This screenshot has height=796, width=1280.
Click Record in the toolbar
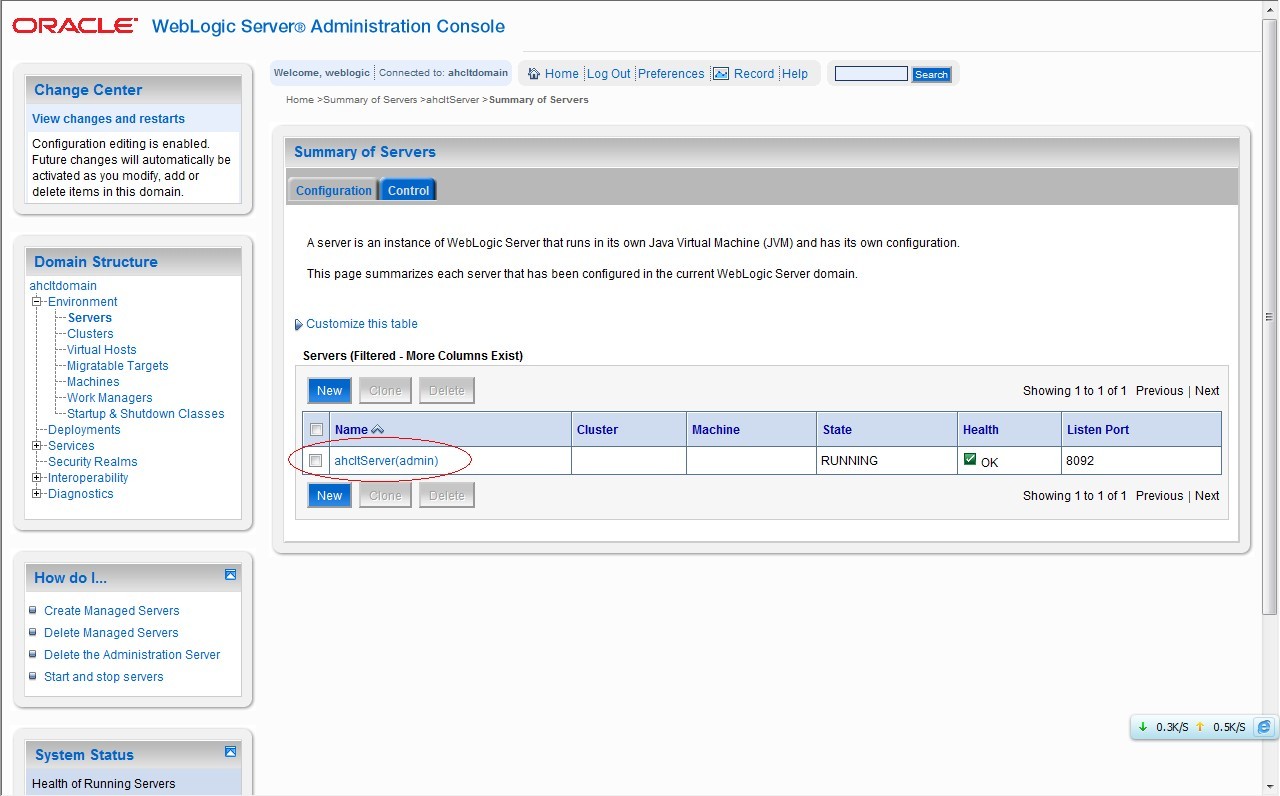point(754,74)
